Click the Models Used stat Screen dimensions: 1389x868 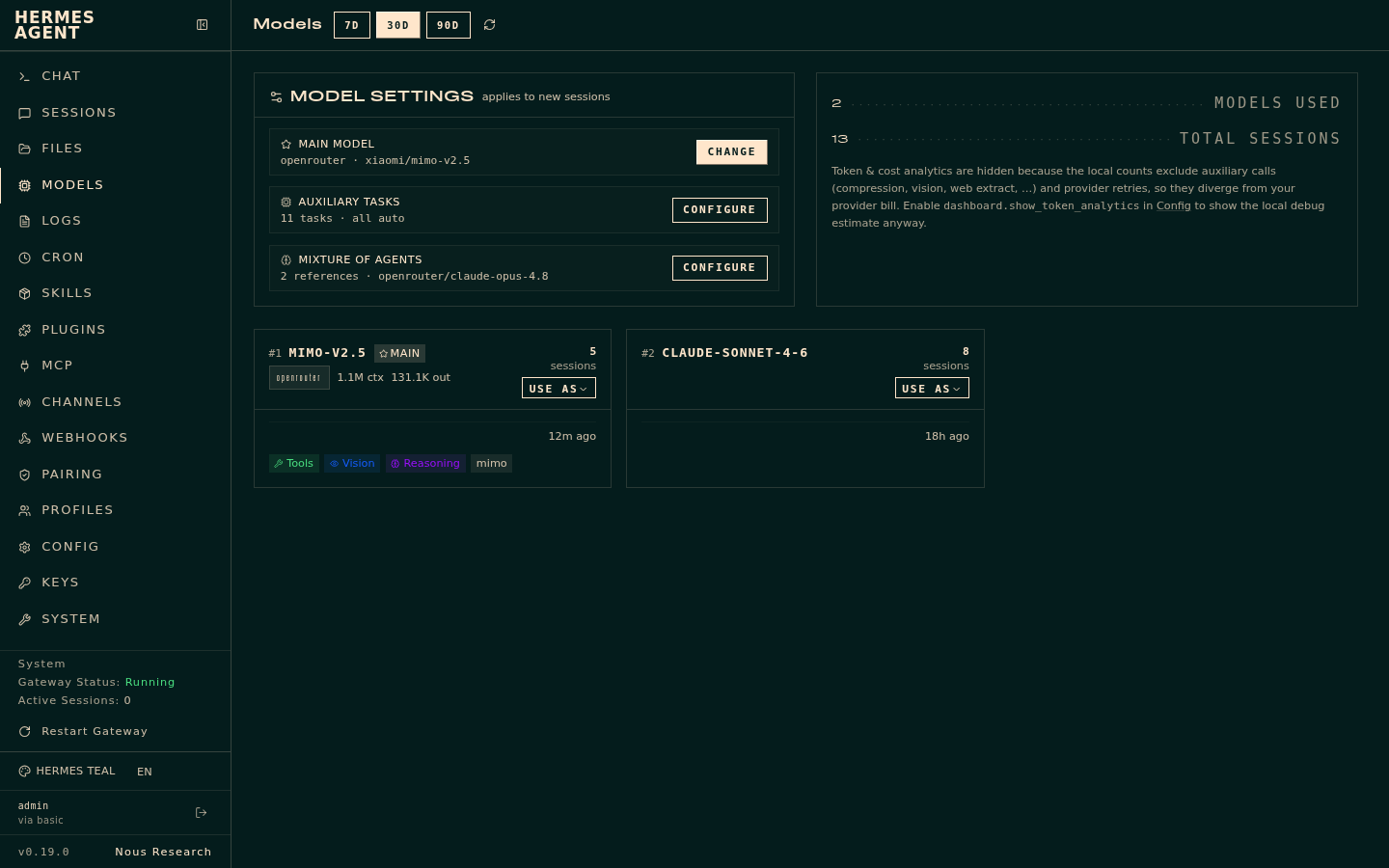[x=1086, y=103]
